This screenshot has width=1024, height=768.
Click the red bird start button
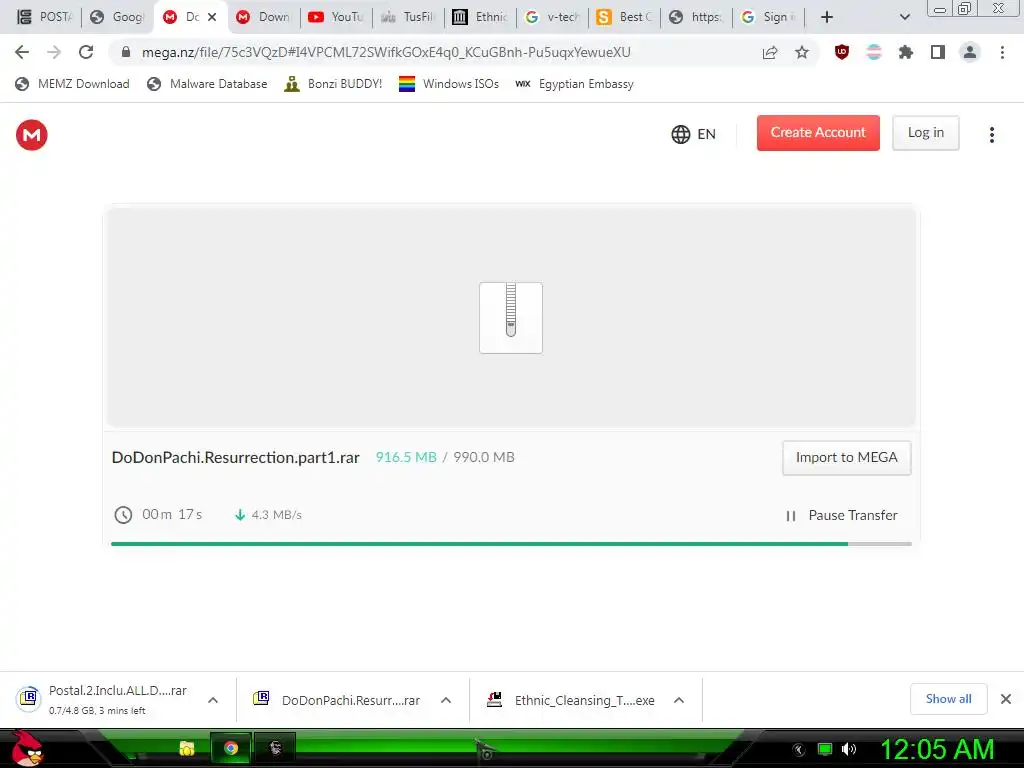27,748
